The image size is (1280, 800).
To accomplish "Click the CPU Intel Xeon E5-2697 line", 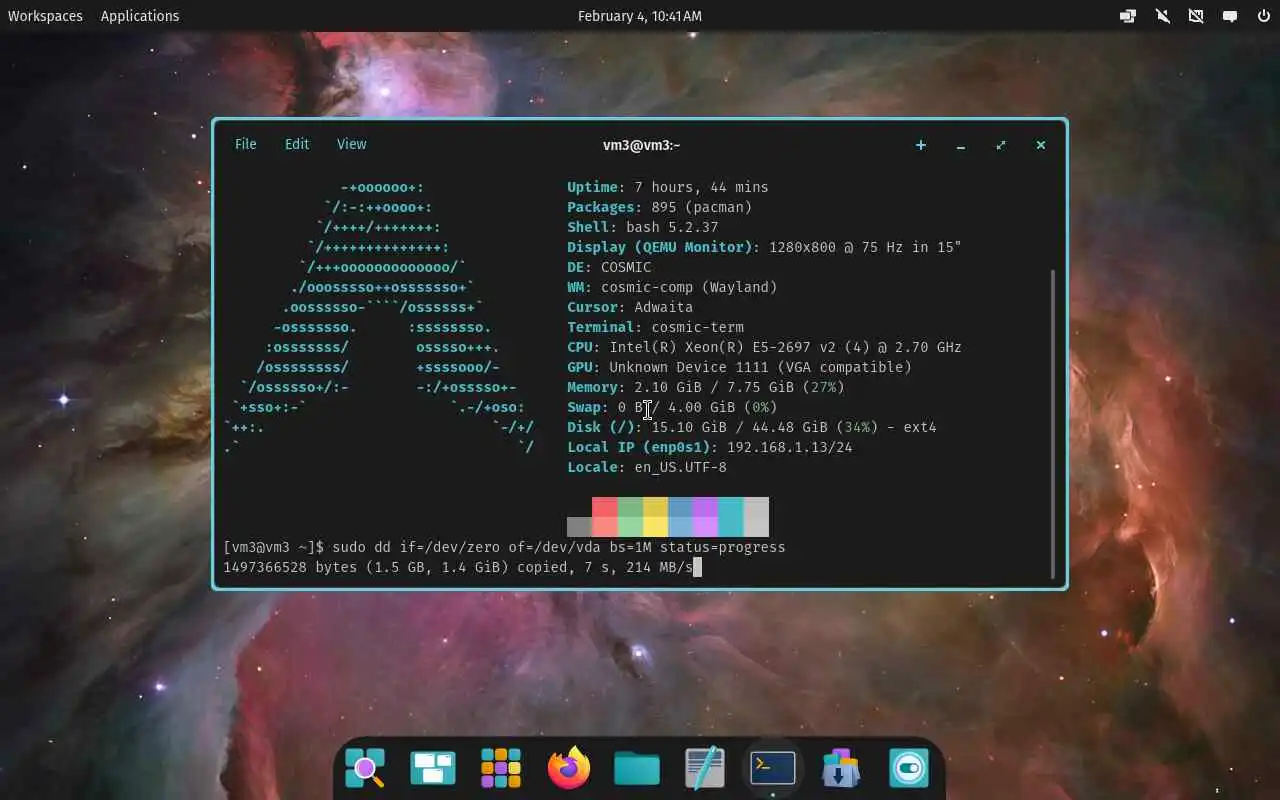I will point(764,347).
